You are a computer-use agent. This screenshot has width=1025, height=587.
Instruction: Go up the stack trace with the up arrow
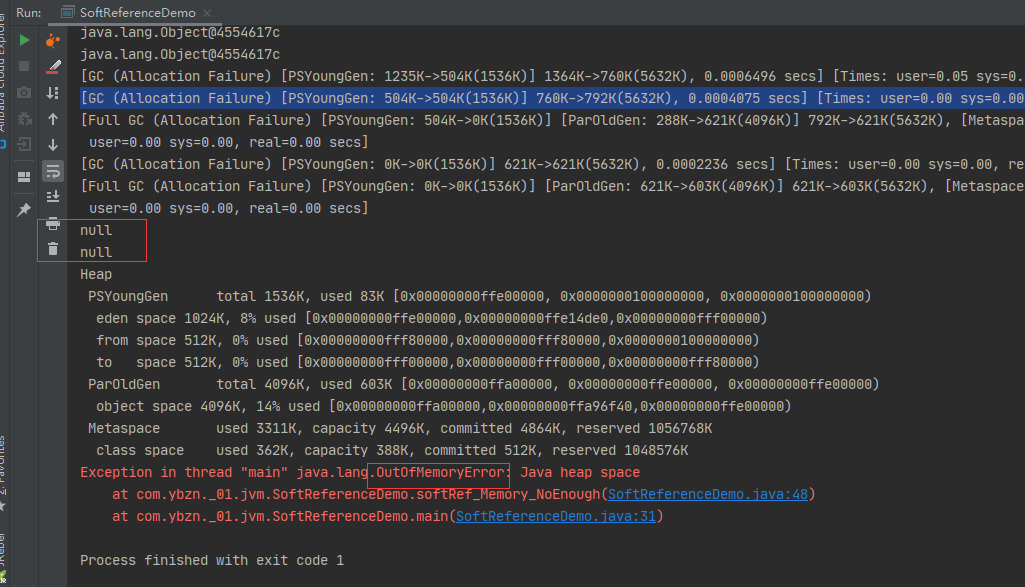[53, 119]
